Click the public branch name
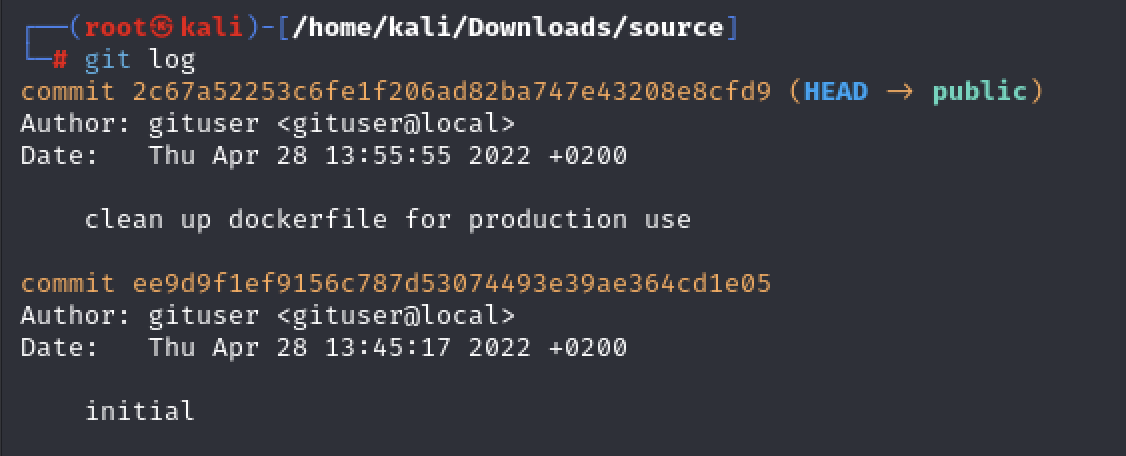The image size is (1126, 456). click(x=980, y=93)
